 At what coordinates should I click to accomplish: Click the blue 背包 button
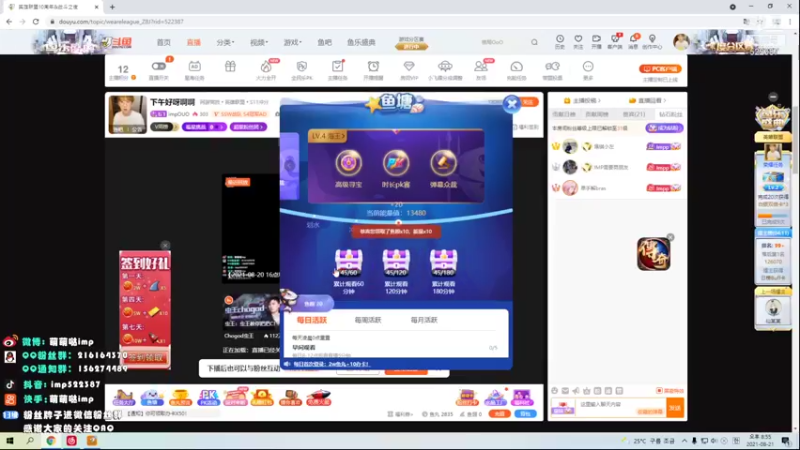(x=525, y=414)
